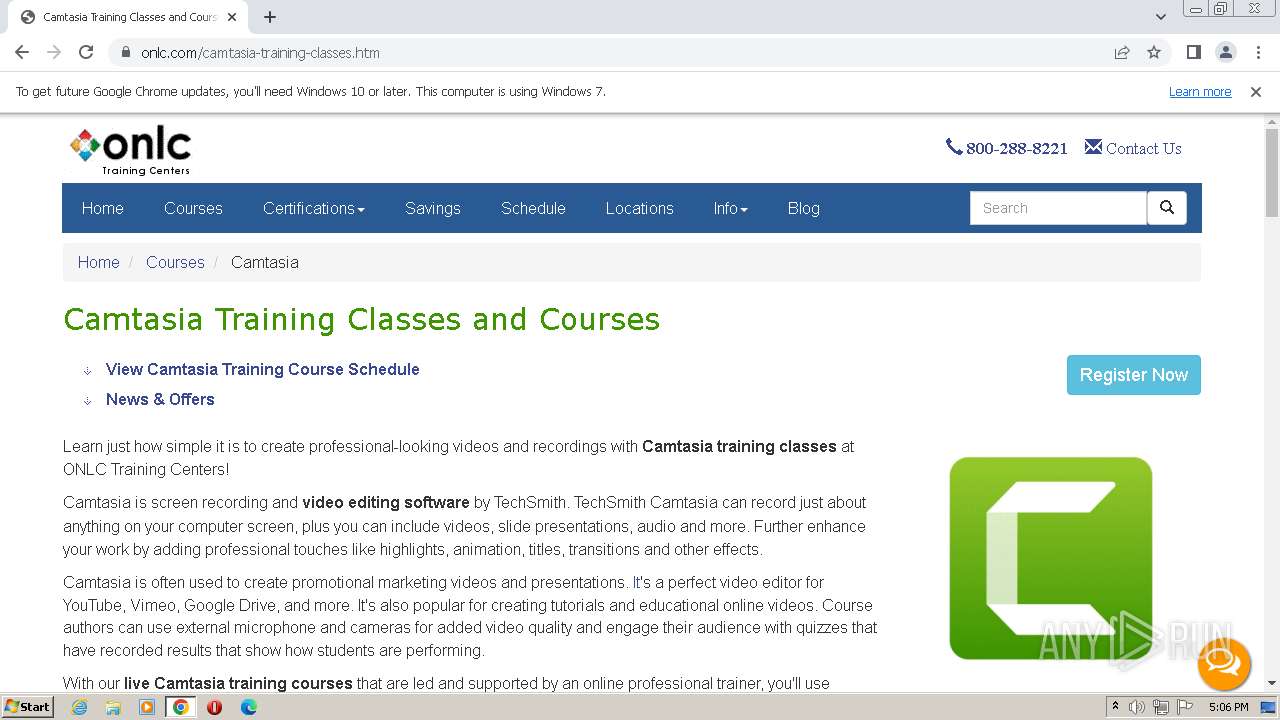Image resolution: width=1280 pixels, height=720 pixels.
Task: Open Internet Explorer from the taskbar
Action: tap(80, 707)
